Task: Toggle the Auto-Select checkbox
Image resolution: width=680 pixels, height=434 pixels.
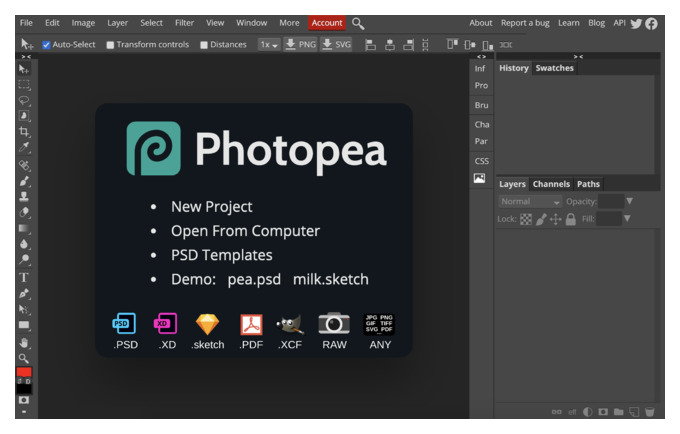Action: (46, 45)
